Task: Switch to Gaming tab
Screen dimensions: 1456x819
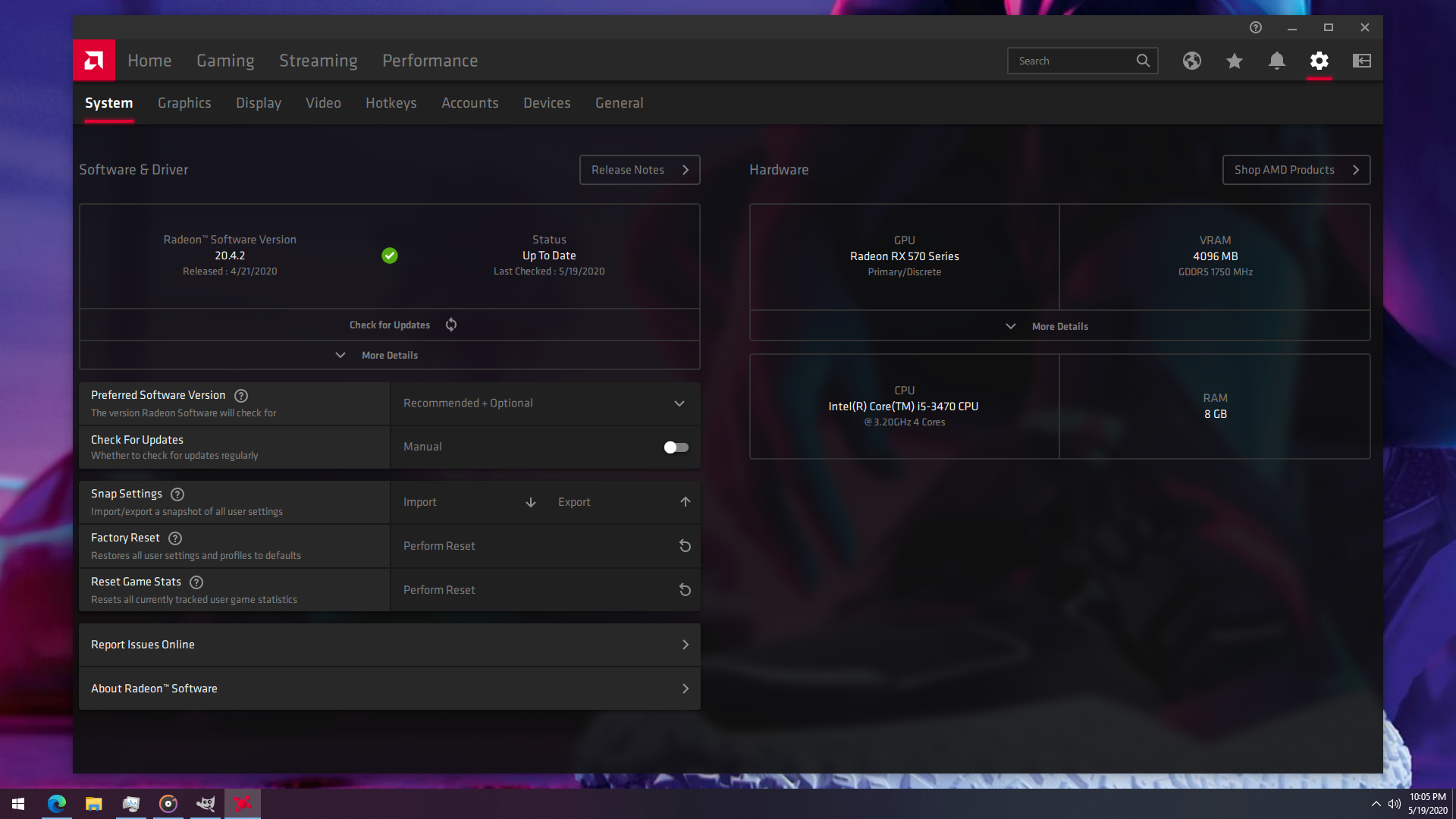Action: click(x=225, y=61)
